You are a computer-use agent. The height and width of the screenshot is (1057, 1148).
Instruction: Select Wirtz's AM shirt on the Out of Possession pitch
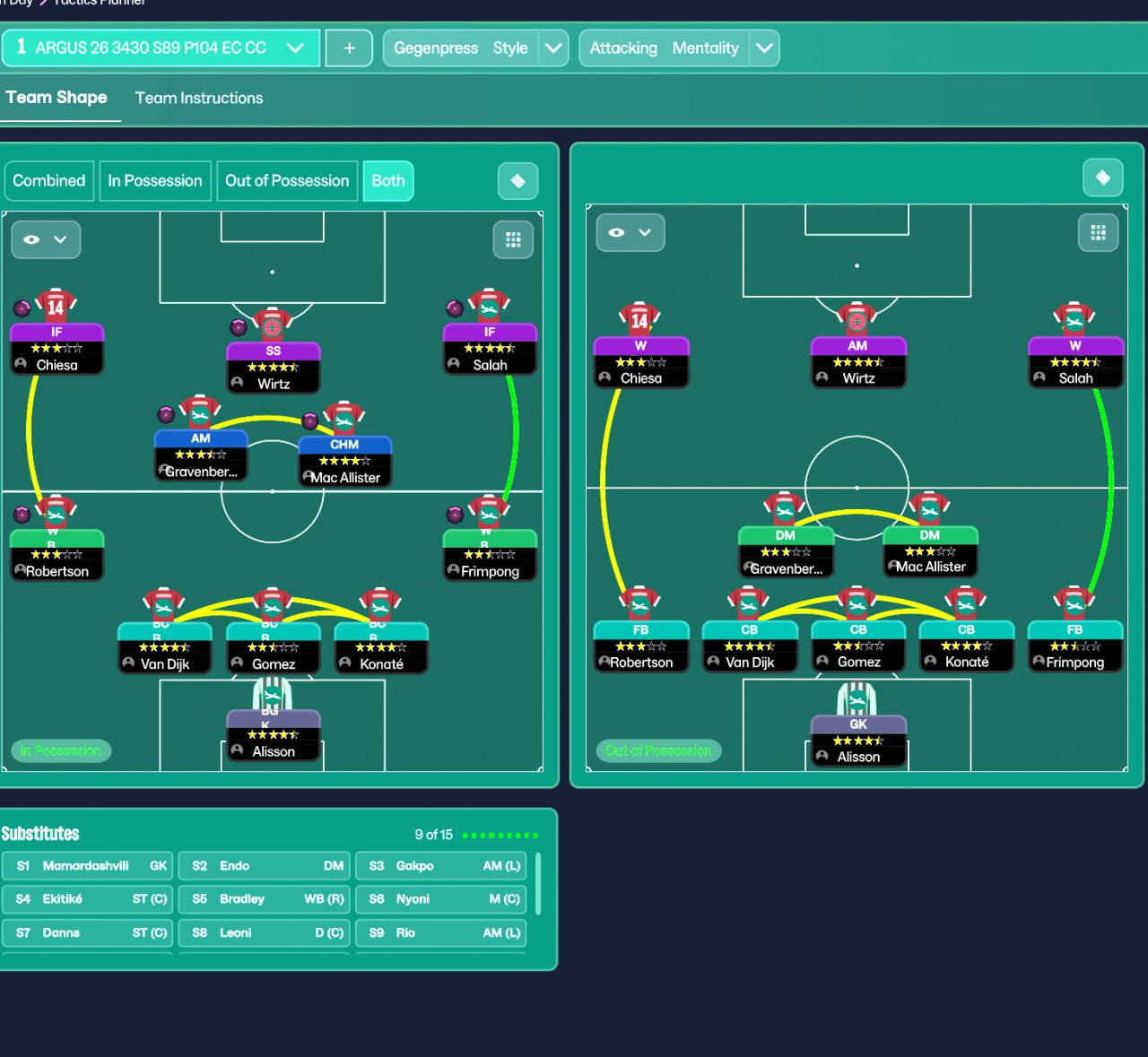[x=857, y=319]
